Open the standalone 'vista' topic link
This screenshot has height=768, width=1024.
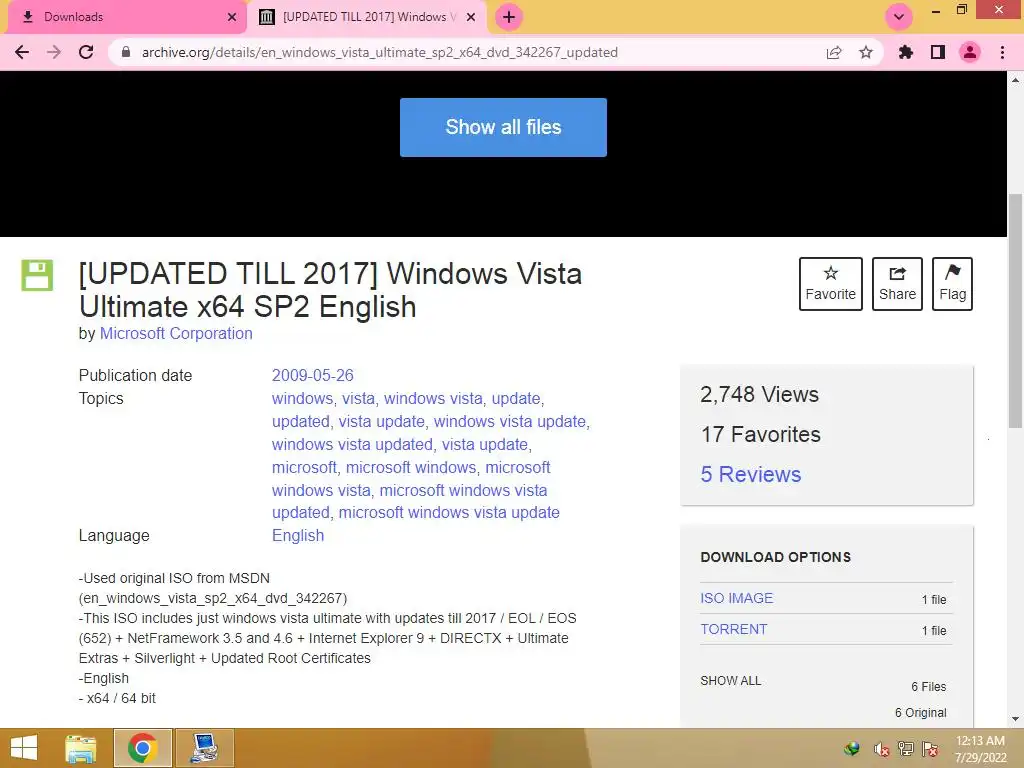tap(359, 398)
